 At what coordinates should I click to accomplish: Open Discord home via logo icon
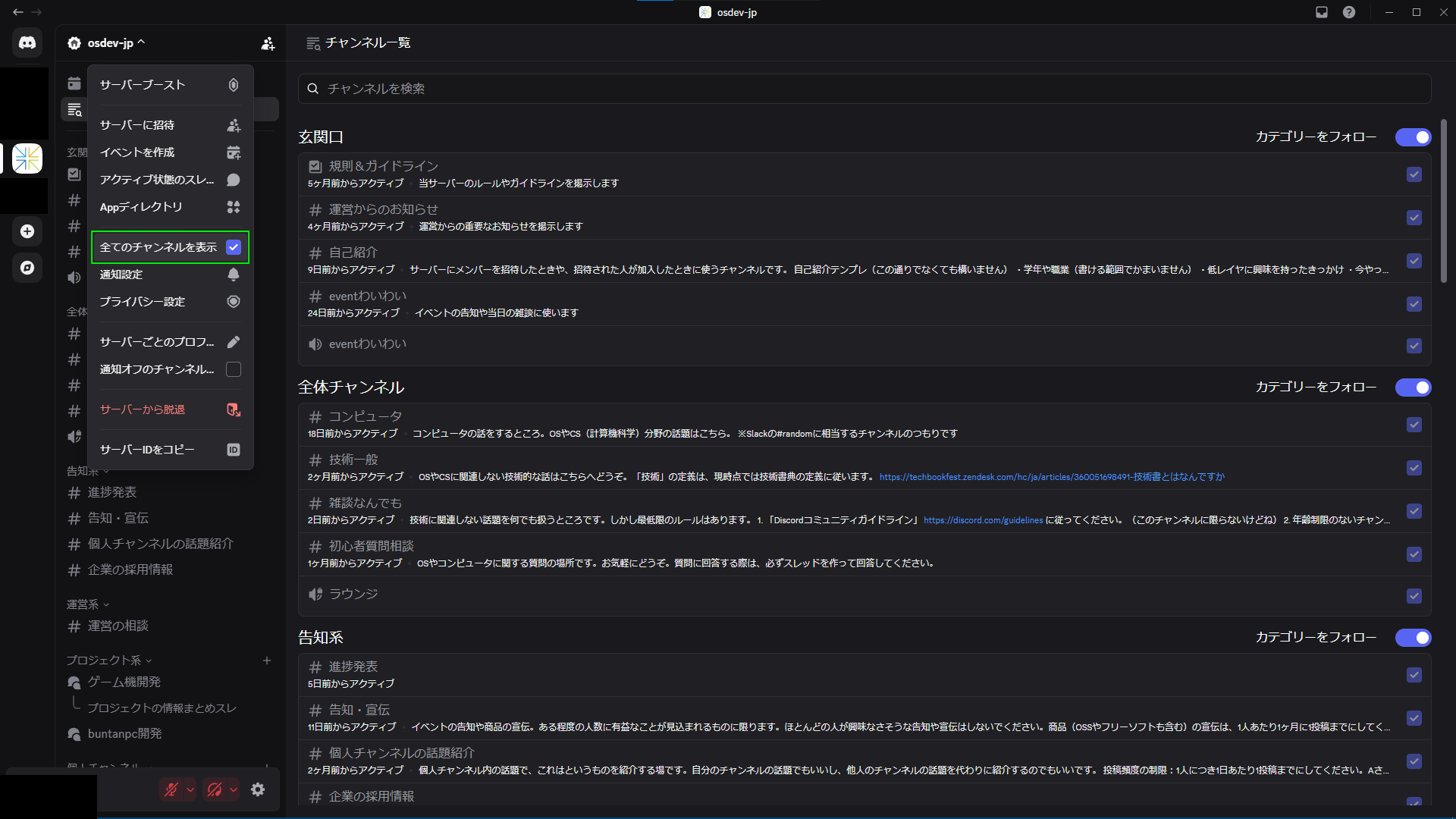click(x=27, y=42)
